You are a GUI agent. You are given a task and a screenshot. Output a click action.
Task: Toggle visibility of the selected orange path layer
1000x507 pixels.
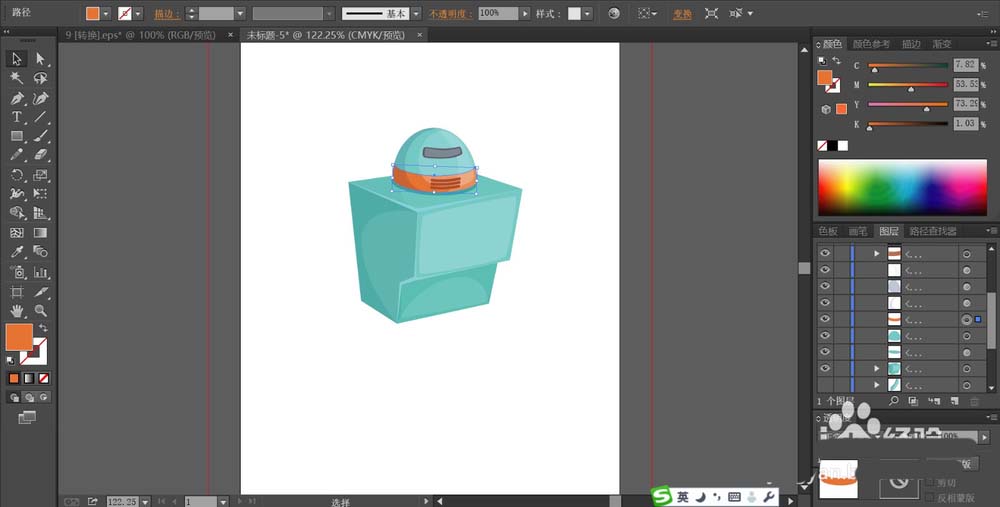click(x=825, y=319)
